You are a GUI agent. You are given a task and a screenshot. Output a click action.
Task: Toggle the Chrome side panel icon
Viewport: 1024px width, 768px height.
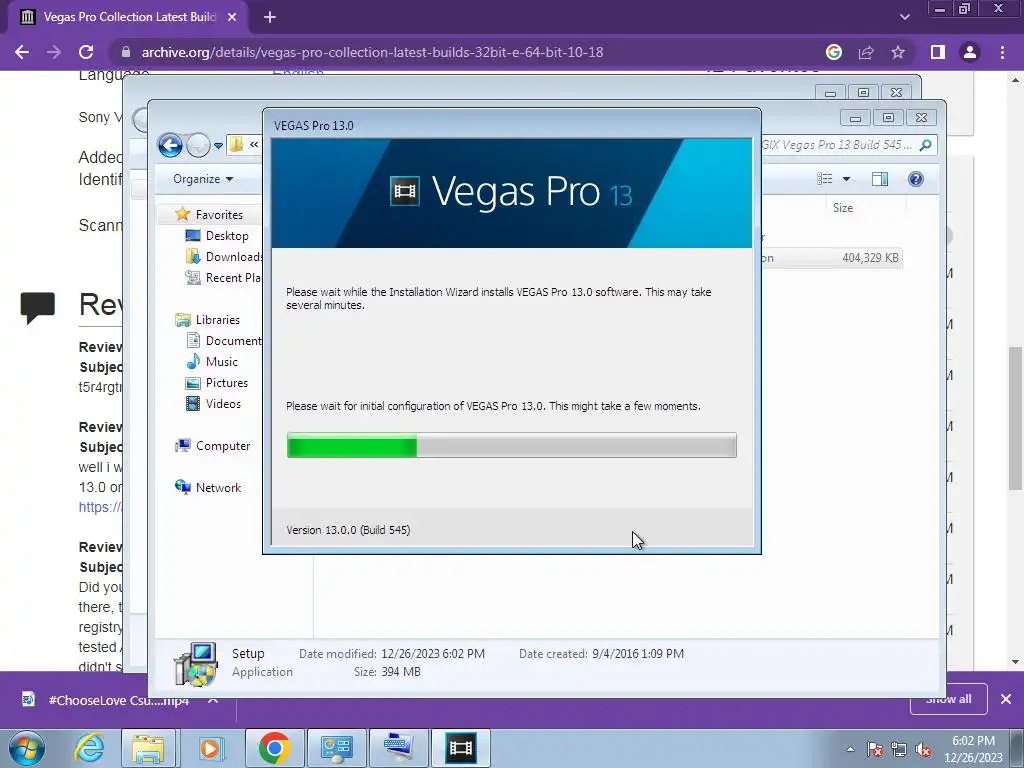point(938,52)
